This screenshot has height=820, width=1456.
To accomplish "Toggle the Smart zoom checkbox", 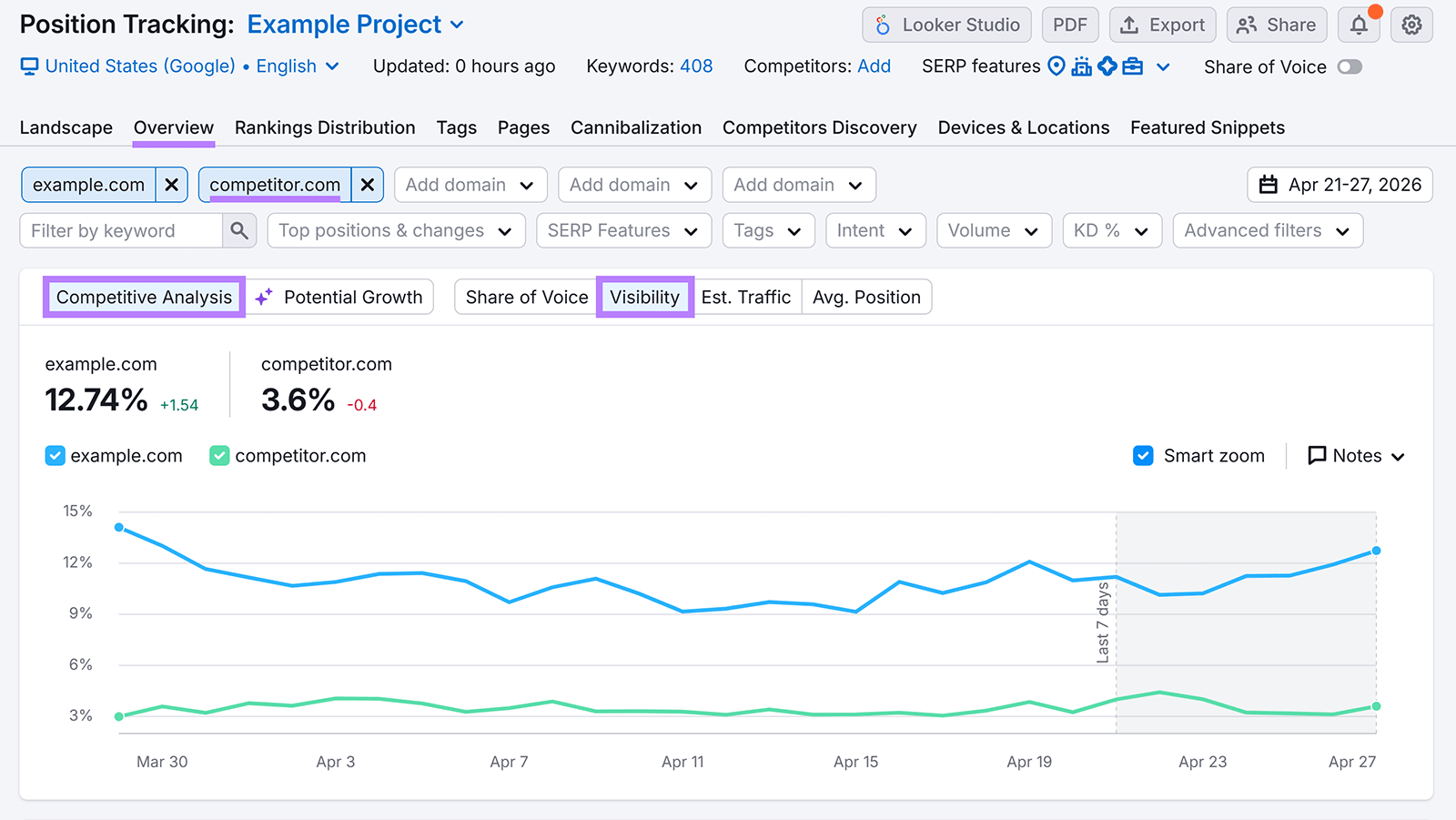I will 1143,456.
